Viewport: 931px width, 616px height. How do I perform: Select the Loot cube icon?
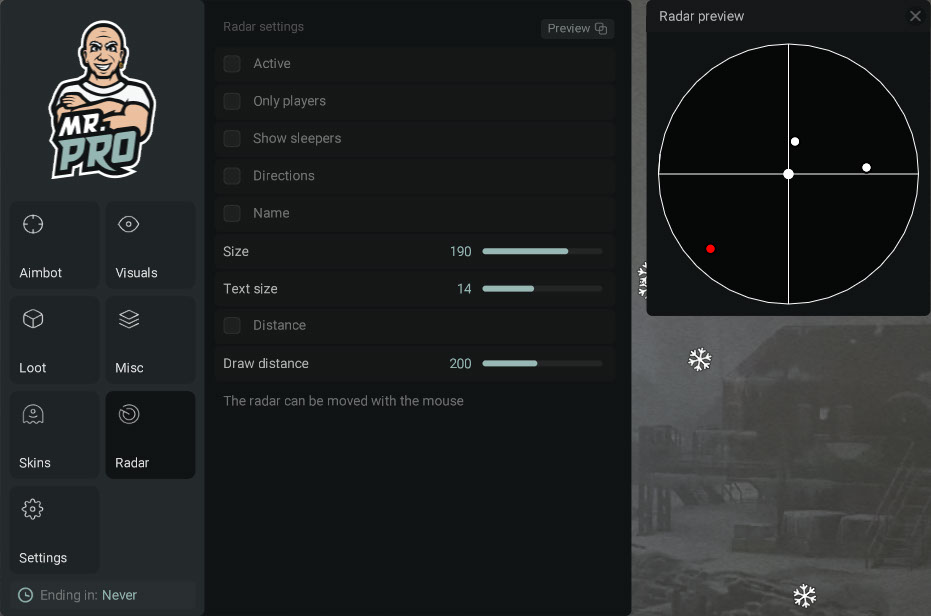pyautogui.click(x=33, y=319)
